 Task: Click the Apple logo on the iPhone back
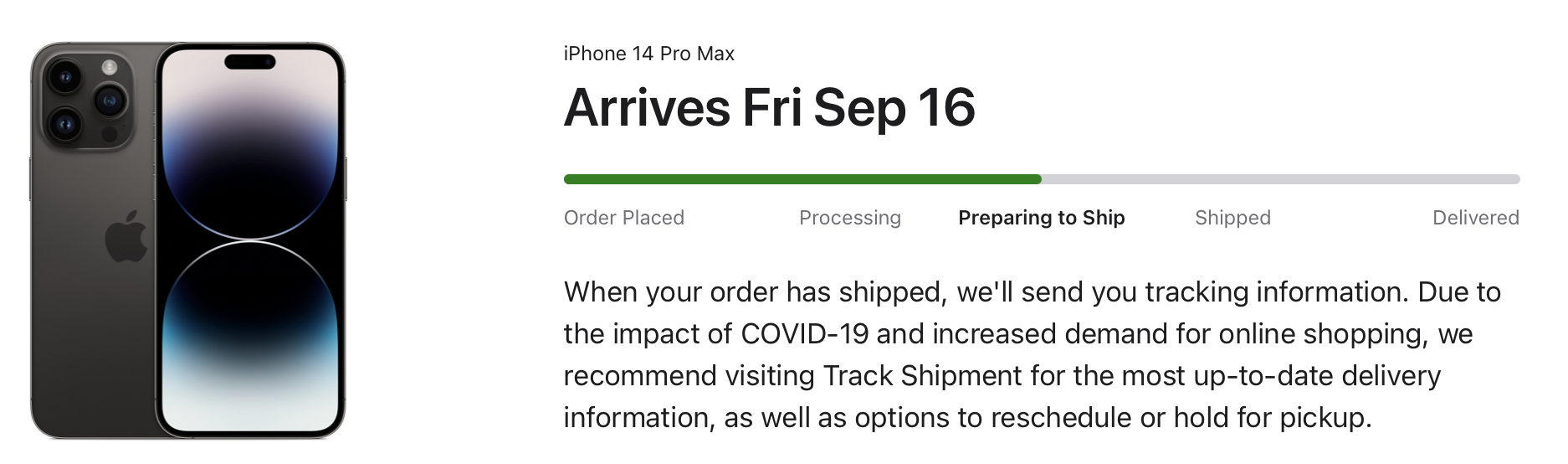point(126,237)
